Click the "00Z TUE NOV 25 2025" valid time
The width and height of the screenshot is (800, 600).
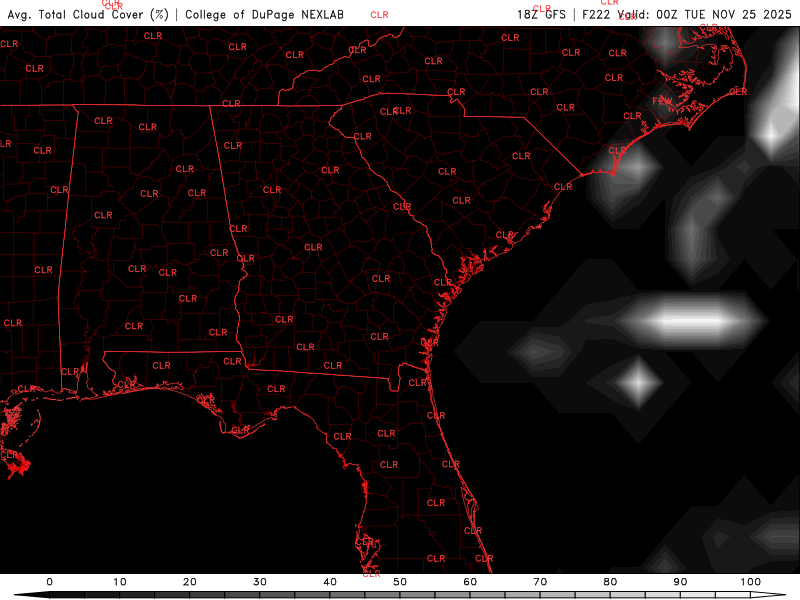click(x=724, y=14)
